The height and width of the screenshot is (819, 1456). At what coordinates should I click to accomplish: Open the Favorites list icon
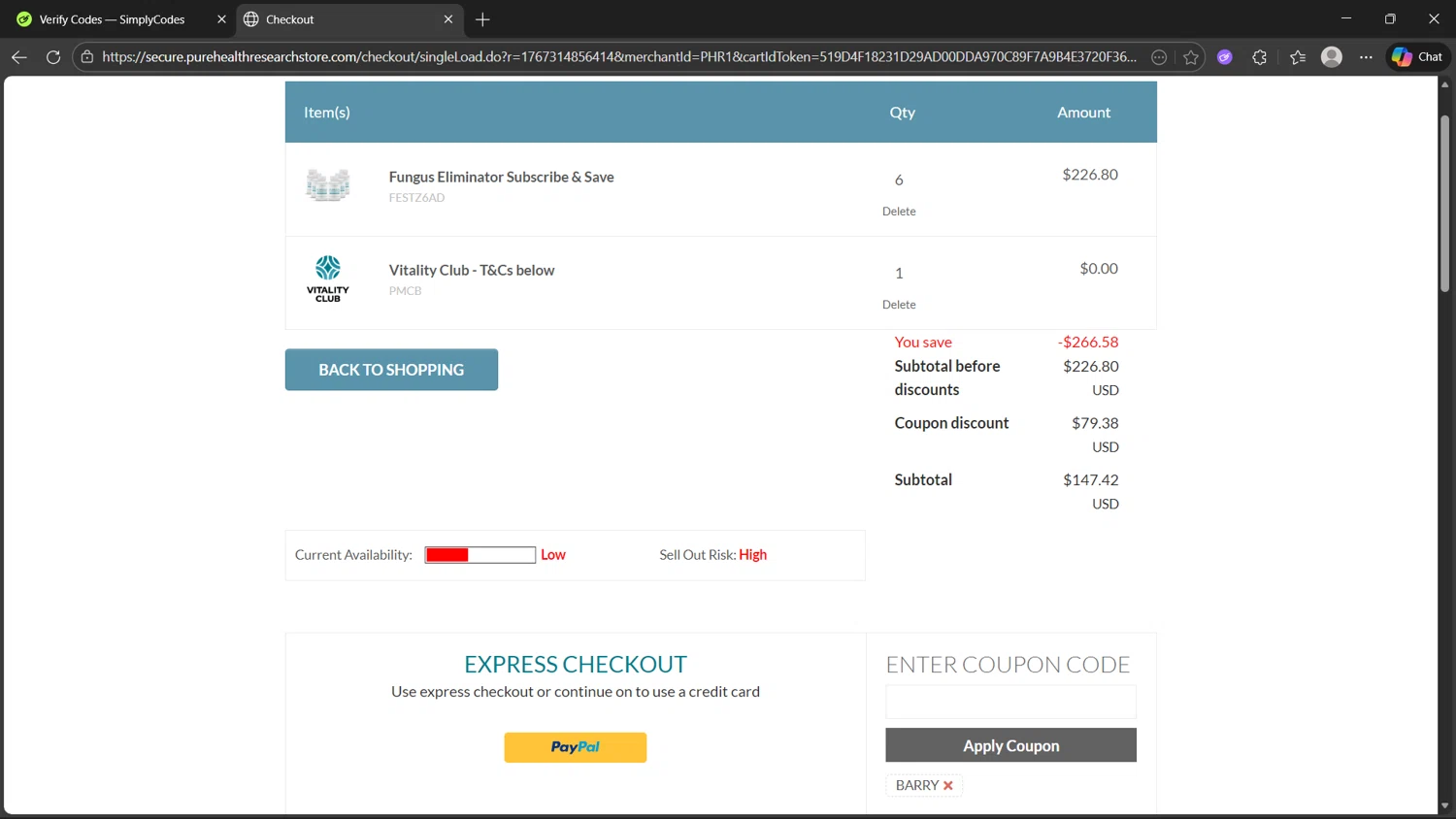pyautogui.click(x=1298, y=57)
